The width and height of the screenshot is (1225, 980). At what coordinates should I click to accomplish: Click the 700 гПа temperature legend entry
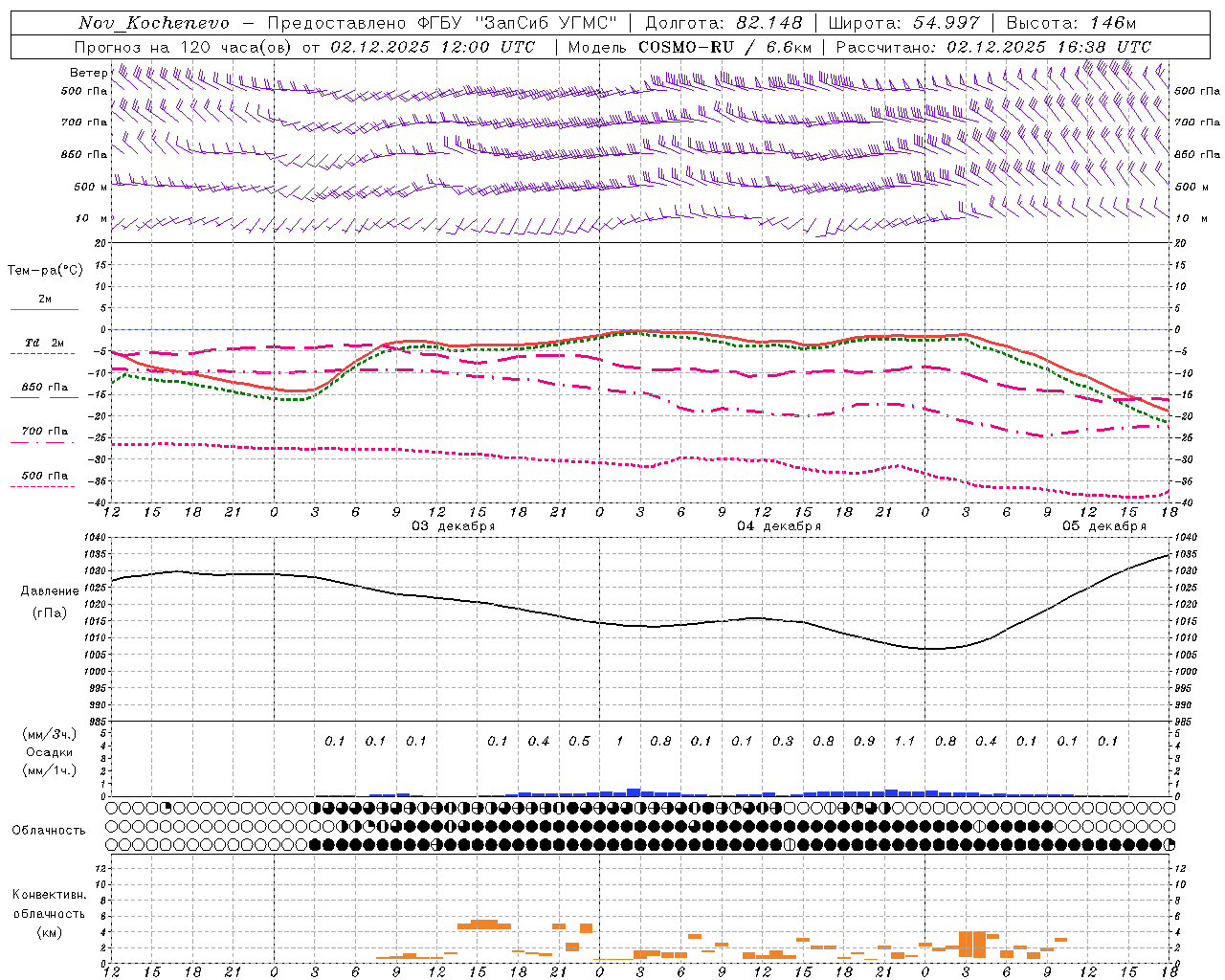pos(45,432)
